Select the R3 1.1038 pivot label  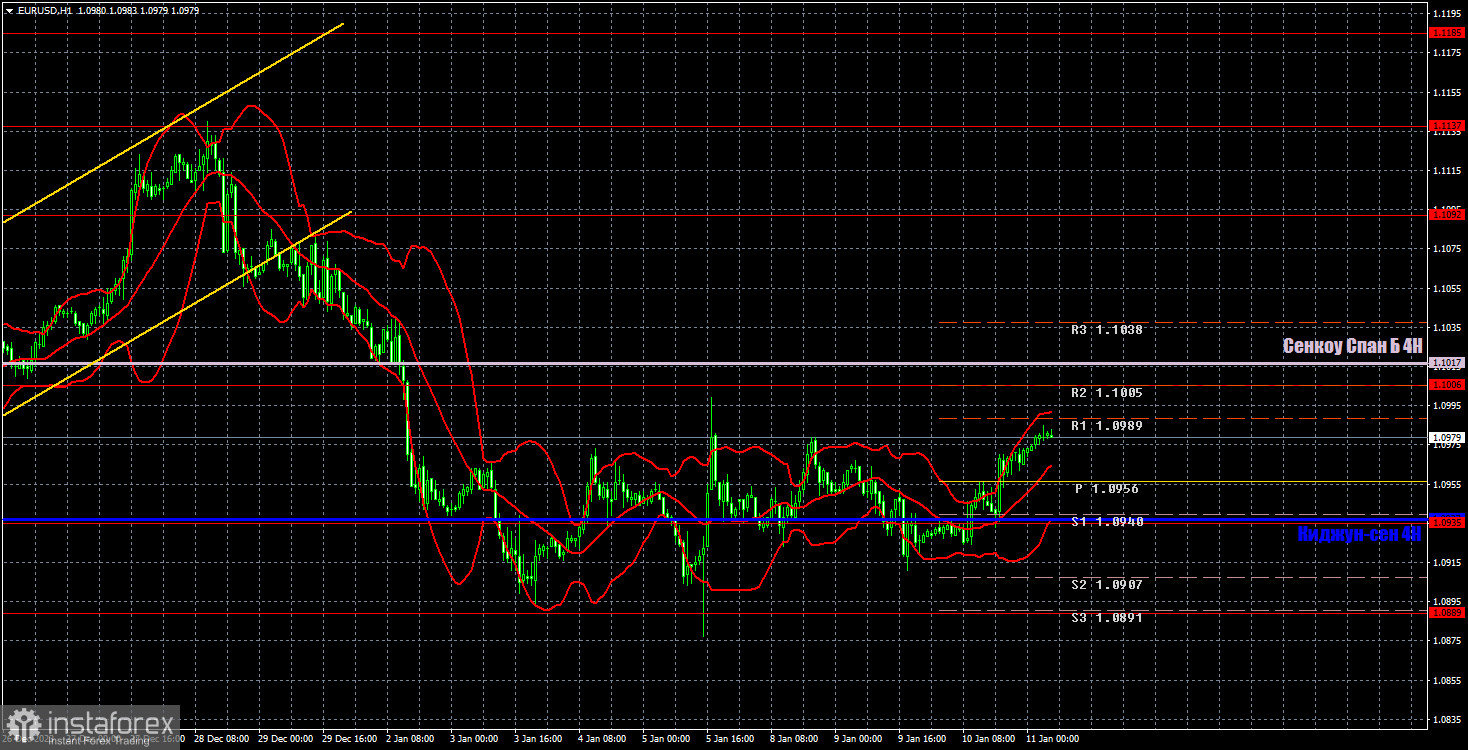[1107, 329]
